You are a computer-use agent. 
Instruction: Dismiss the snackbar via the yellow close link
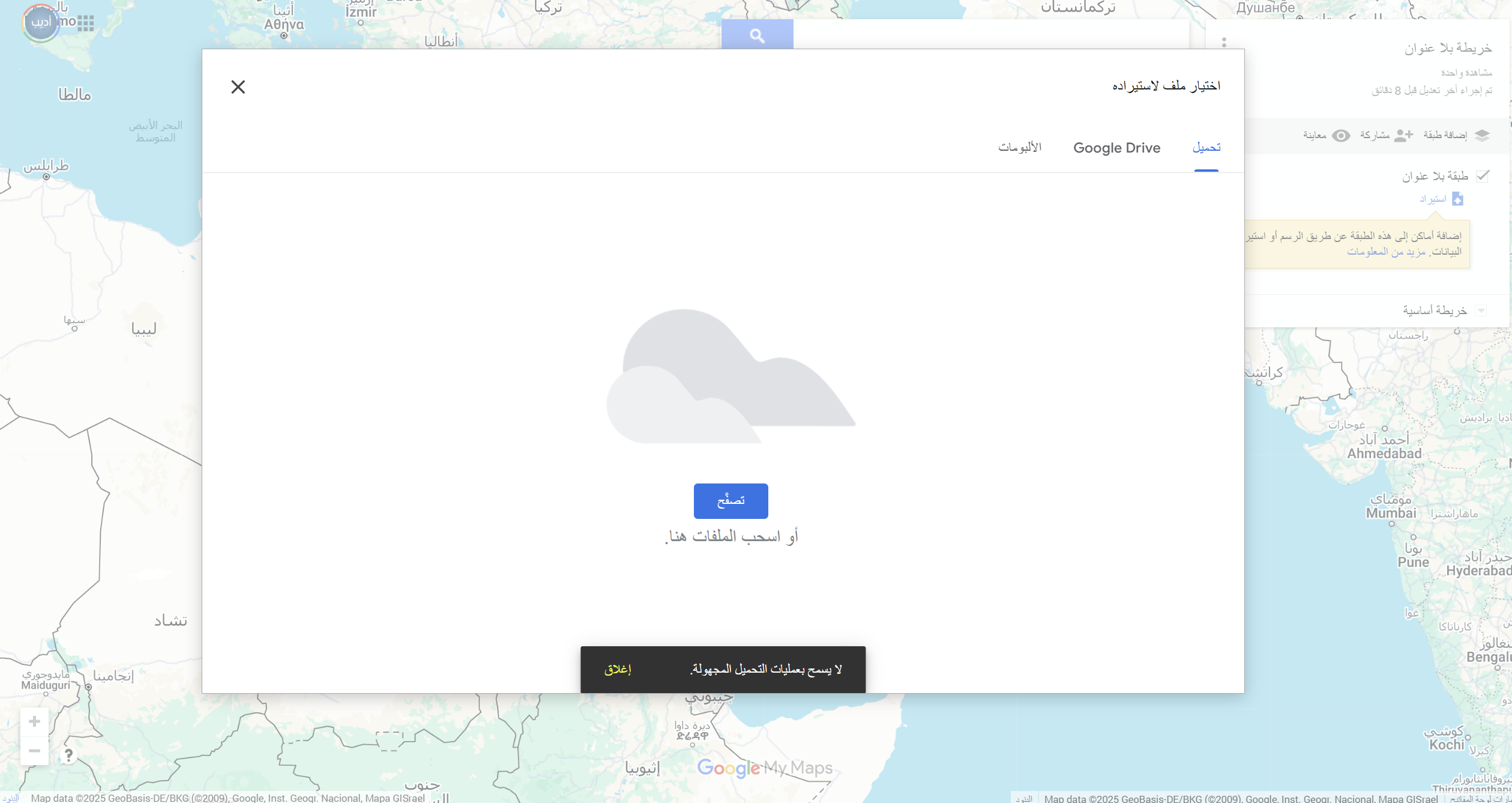[x=618, y=669]
